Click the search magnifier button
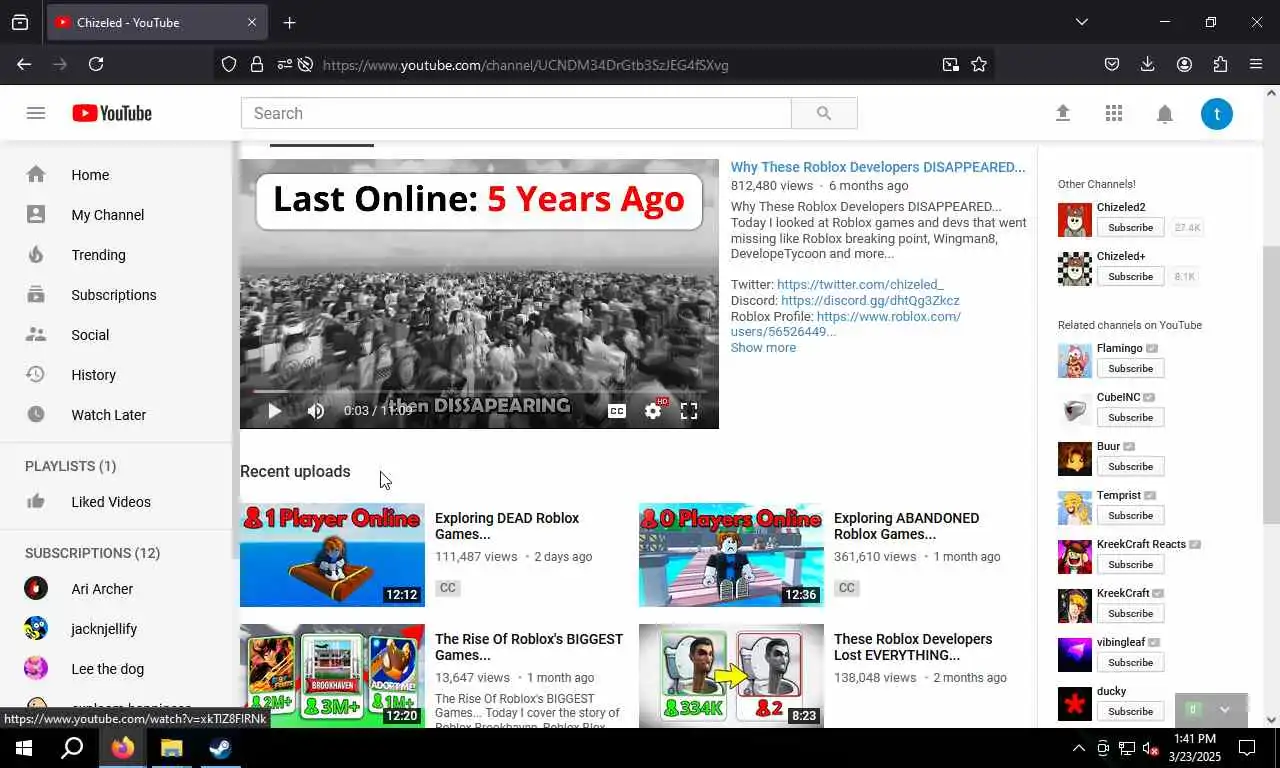 [824, 113]
